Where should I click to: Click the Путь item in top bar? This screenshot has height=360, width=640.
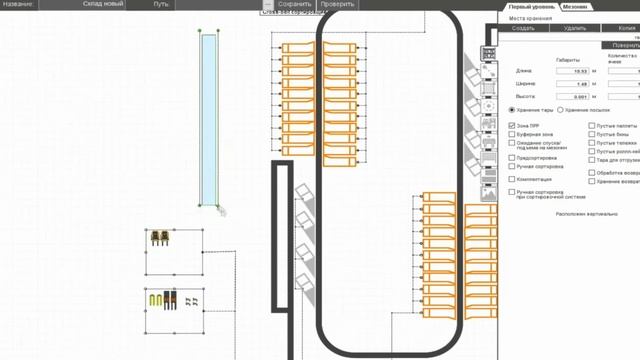[x=161, y=4]
